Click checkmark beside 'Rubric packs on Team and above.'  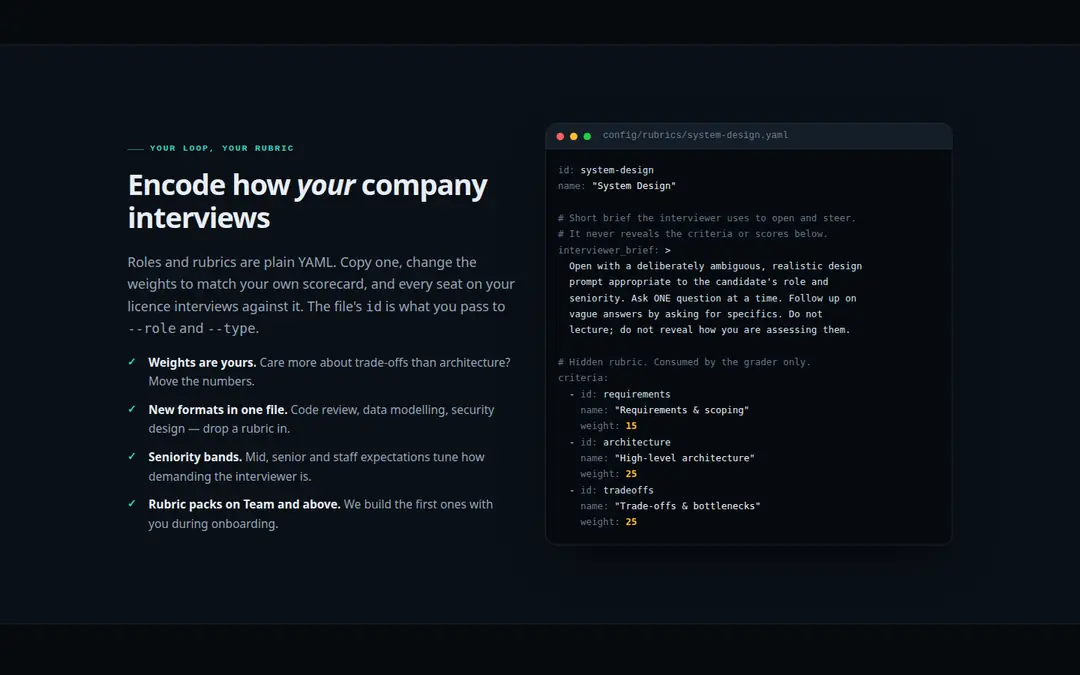(x=132, y=503)
